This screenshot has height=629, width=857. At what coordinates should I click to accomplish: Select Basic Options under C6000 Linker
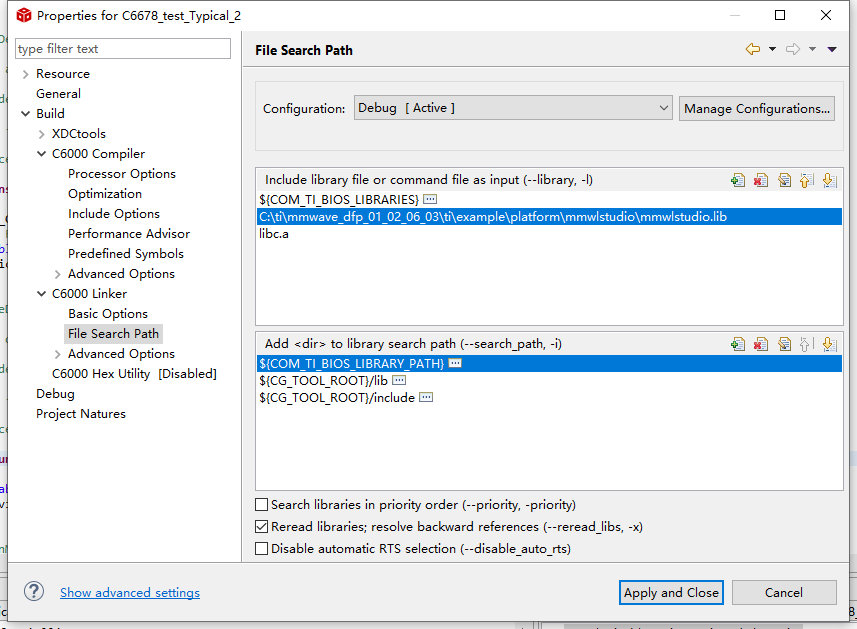pos(108,314)
